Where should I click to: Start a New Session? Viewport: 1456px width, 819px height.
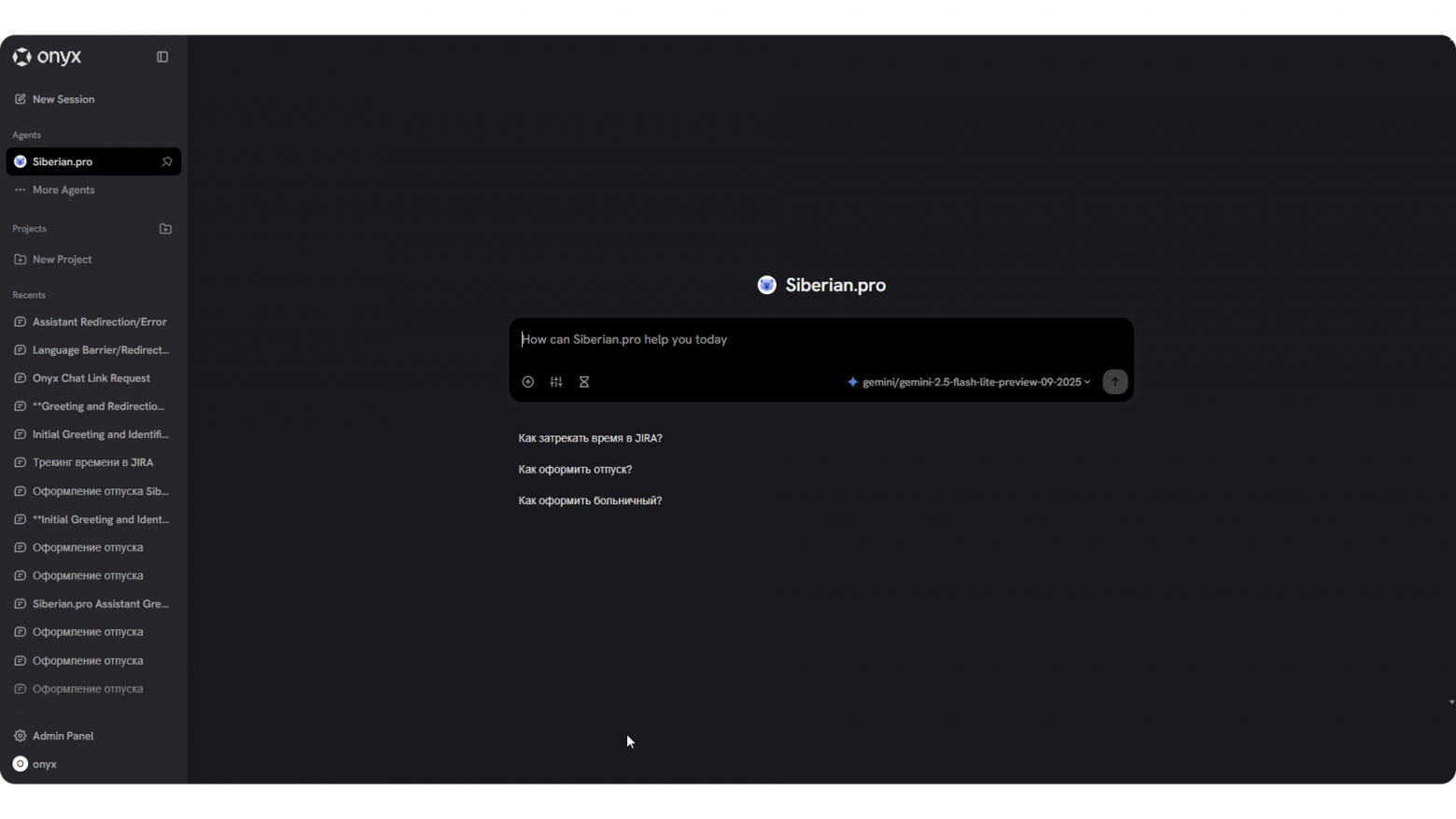coord(63,99)
